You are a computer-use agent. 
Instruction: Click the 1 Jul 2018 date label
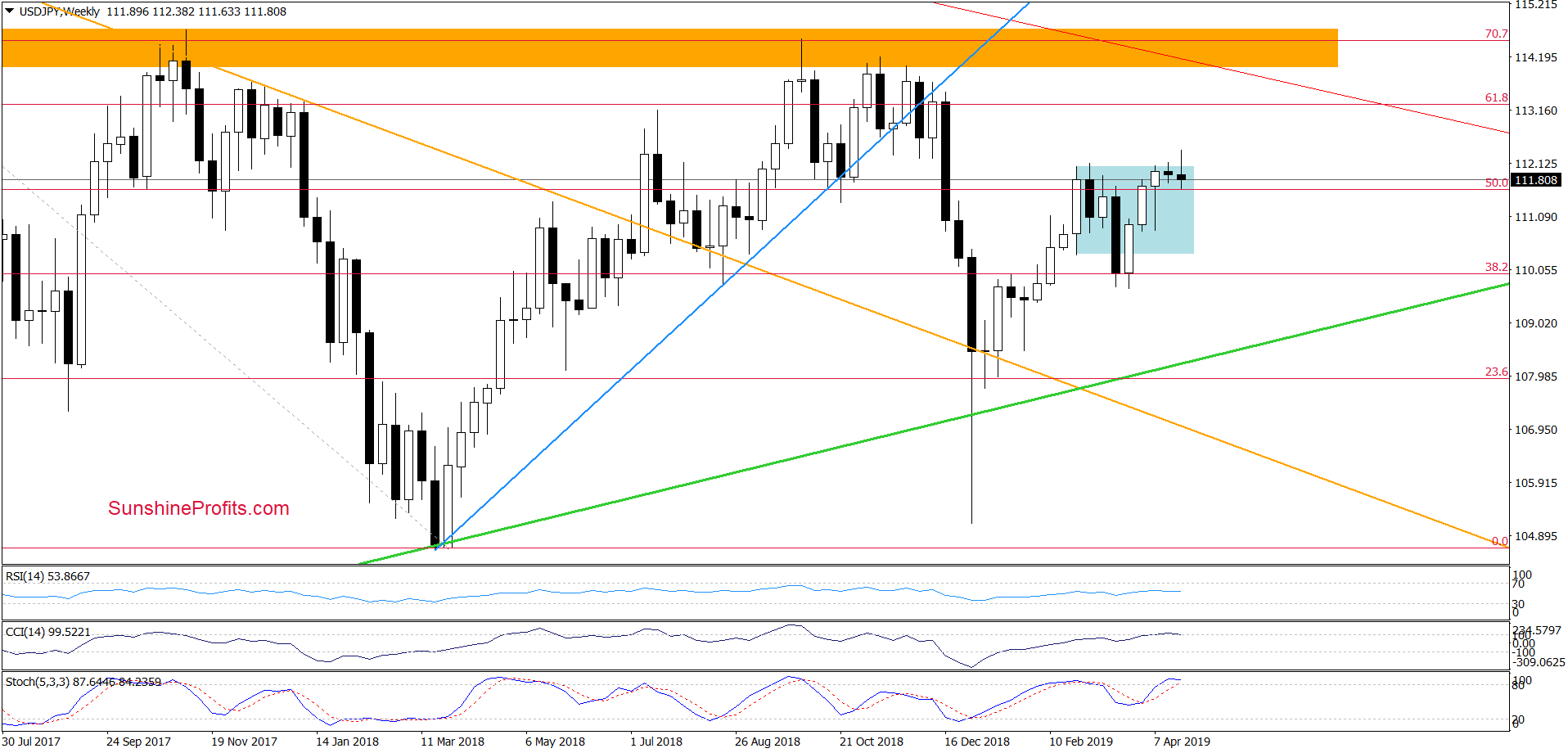click(656, 742)
